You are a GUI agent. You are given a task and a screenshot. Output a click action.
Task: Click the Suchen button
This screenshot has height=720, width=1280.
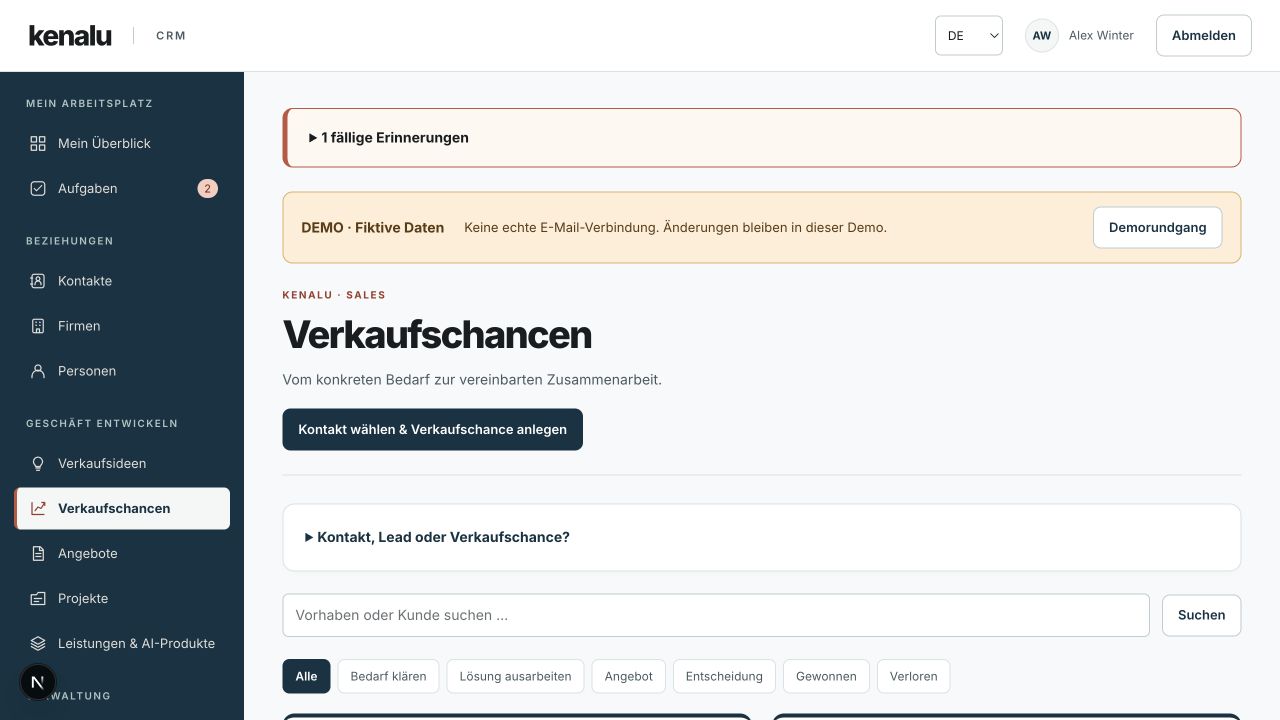(1201, 615)
